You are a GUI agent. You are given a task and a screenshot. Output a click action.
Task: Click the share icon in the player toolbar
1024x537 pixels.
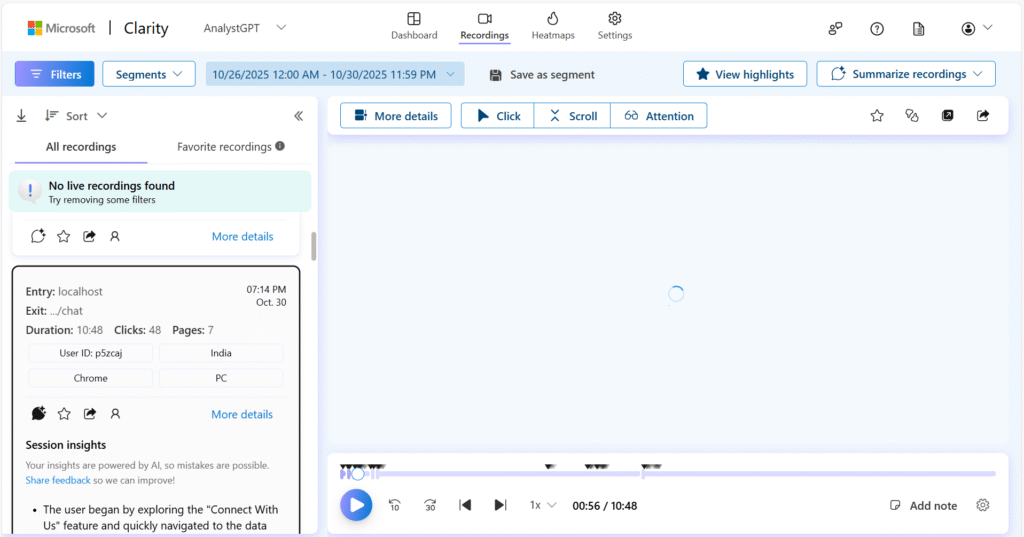pyautogui.click(x=983, y=116)
